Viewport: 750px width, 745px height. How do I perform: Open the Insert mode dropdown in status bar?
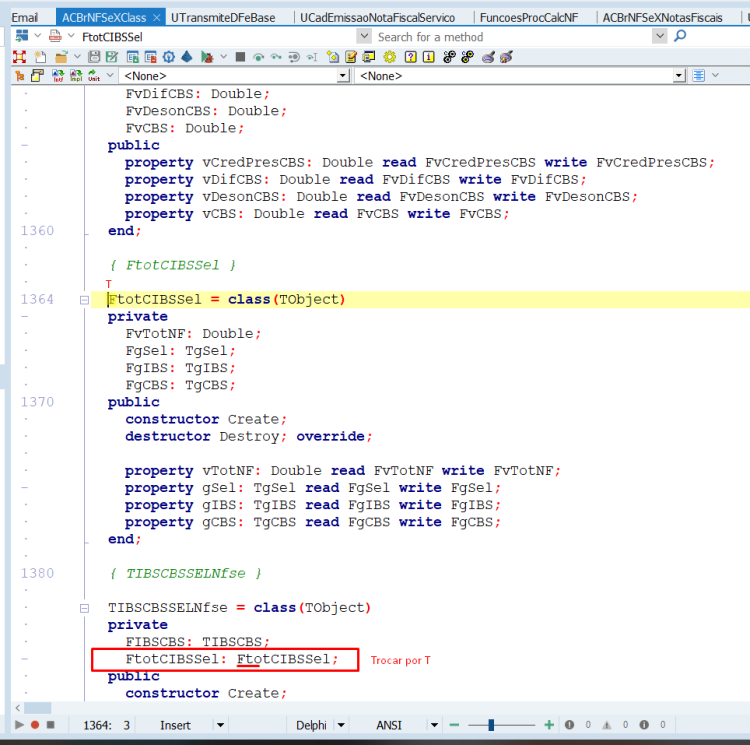point(220,725)
